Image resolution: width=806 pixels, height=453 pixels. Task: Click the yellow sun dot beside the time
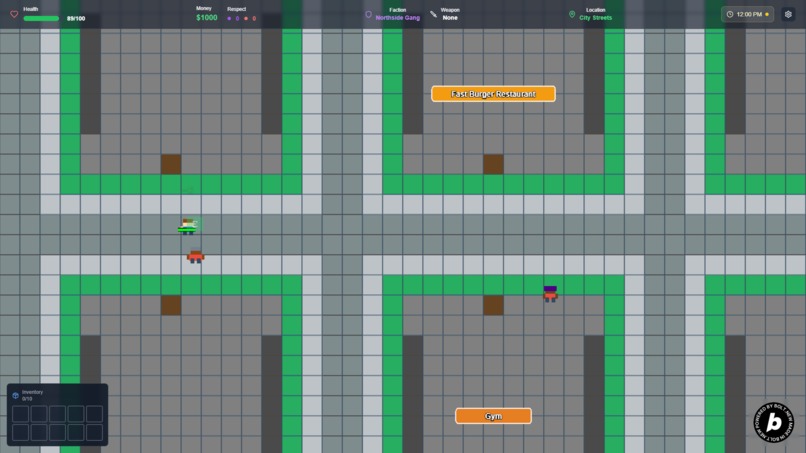coord(767,14)
